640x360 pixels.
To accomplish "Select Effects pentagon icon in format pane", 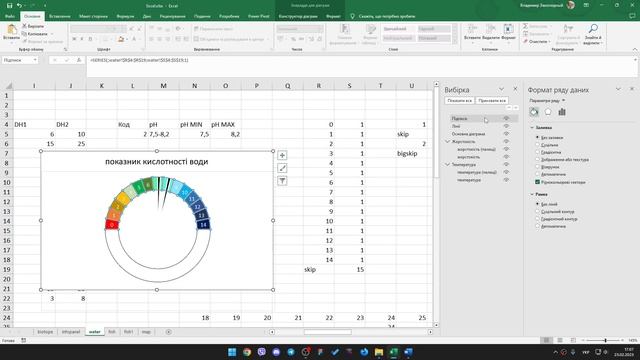I will 548,112.
